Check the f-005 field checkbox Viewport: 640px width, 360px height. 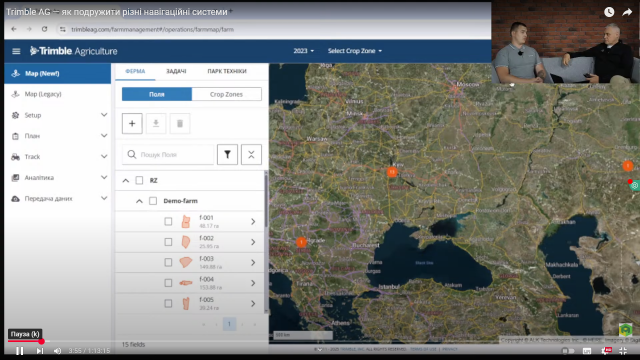coord(168,304)
